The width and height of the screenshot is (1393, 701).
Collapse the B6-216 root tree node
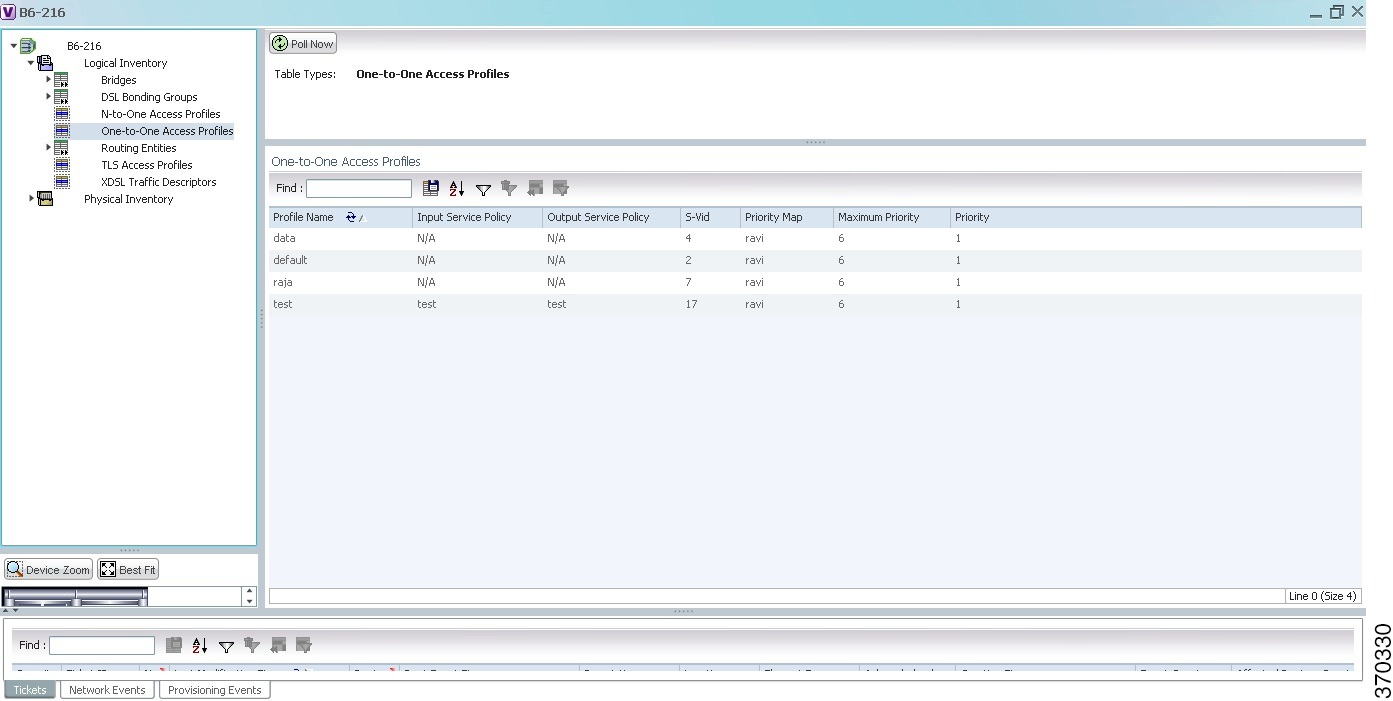pyautogui.click(x=14, y=46)
